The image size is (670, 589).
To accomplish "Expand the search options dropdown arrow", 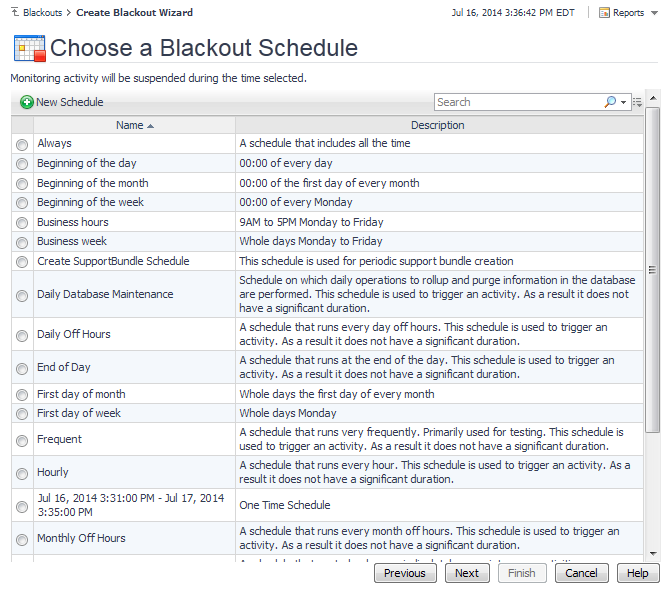I will coord(624,102).
